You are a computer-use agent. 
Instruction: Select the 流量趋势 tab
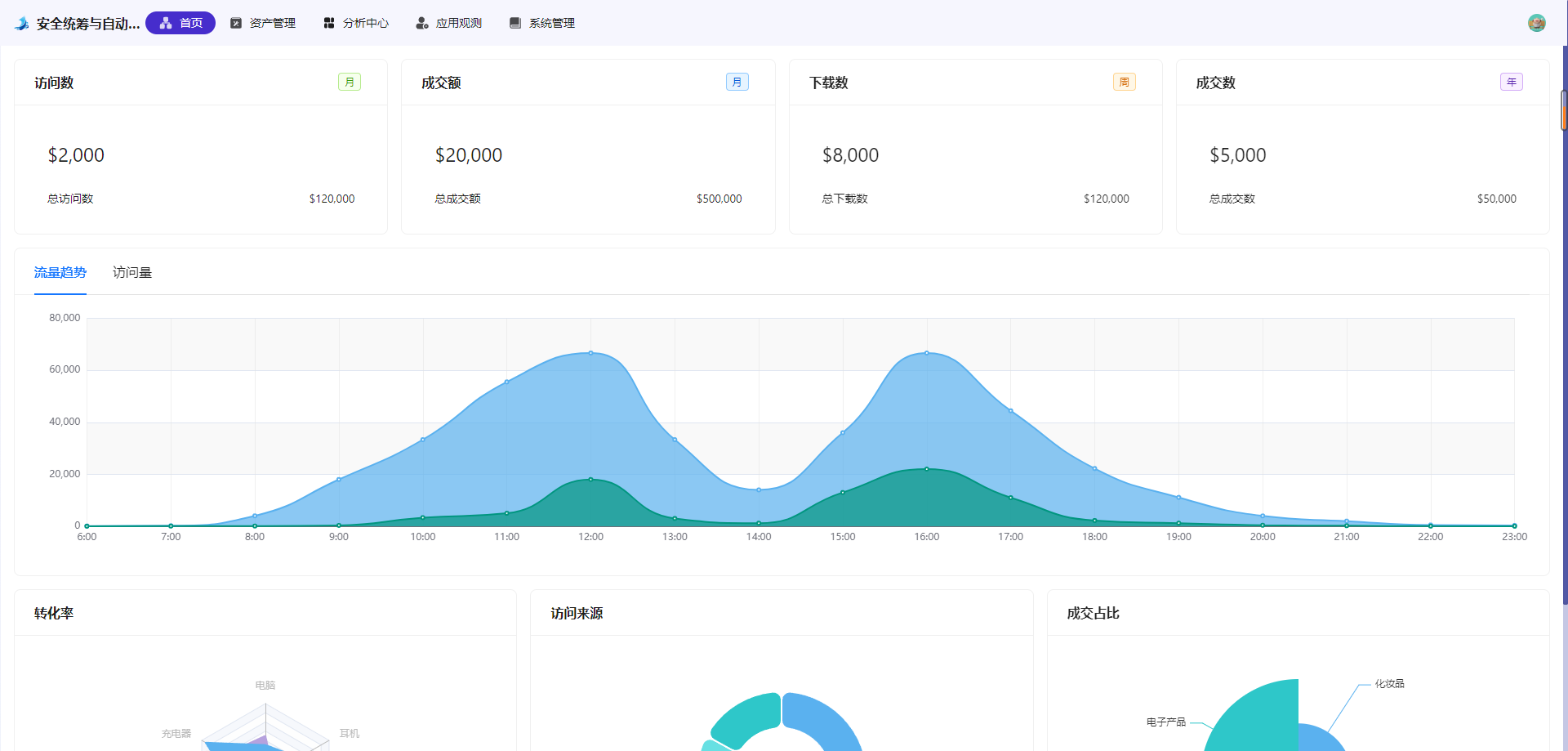click(60, 272)
